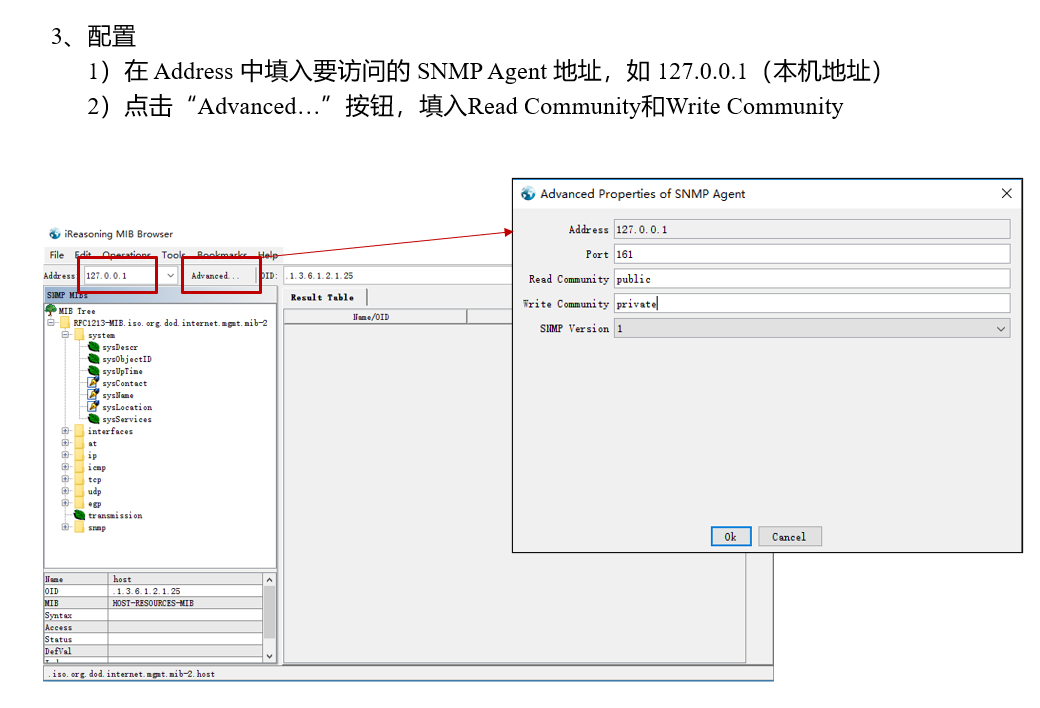Open the File menu

pos(57,255)
